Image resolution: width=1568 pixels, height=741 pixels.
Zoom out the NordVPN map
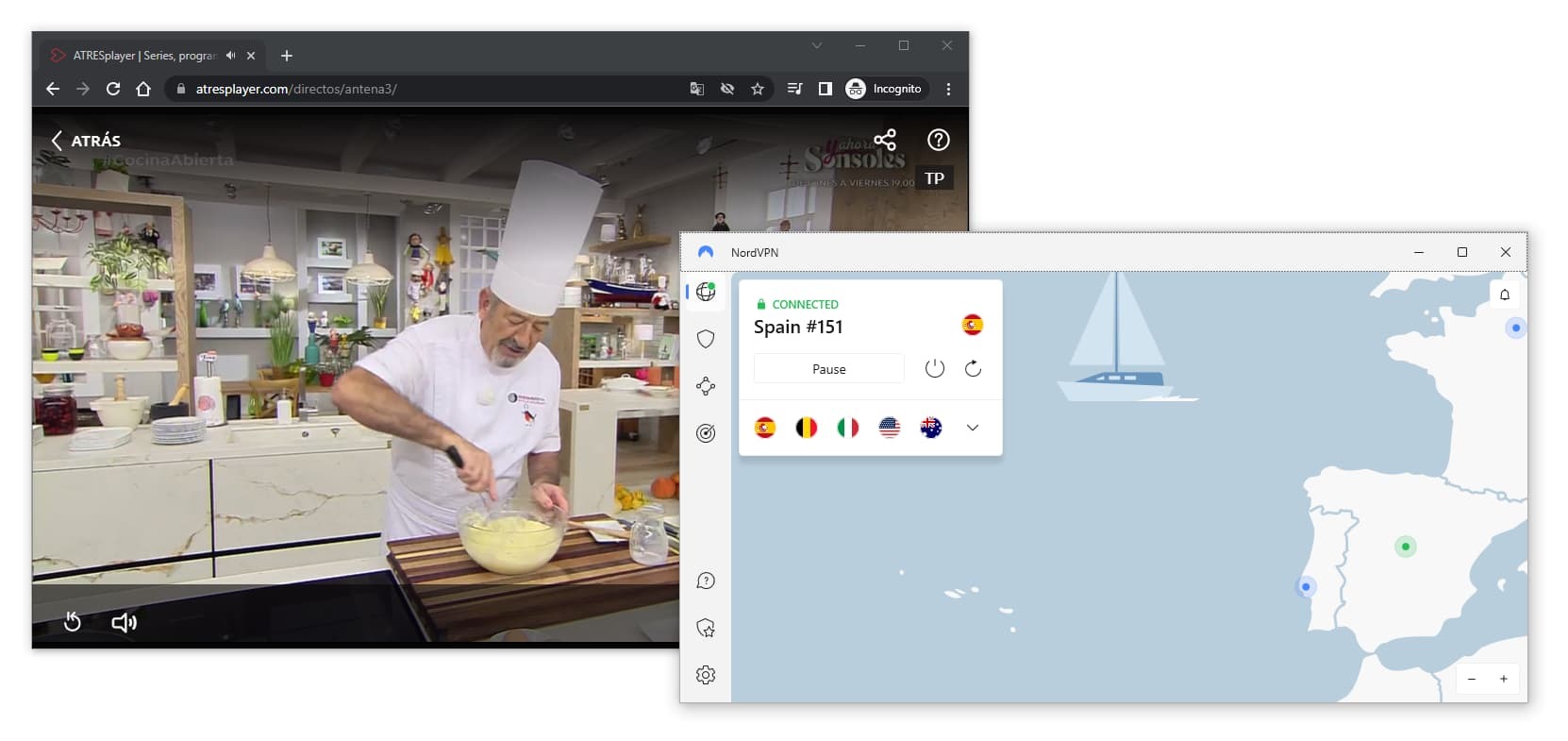tap(1472, 679)
